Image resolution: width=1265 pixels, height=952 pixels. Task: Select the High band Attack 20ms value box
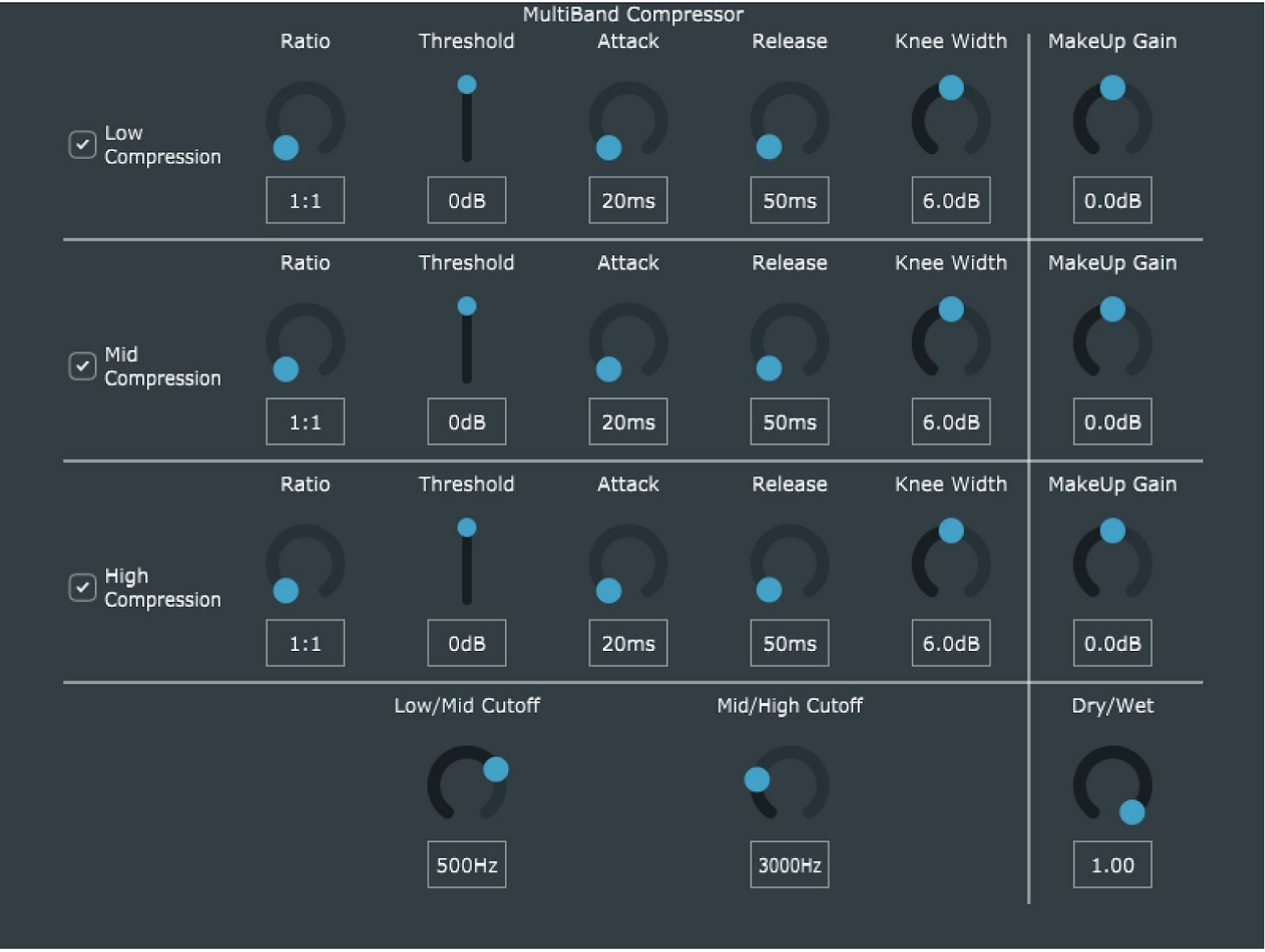click(628, 643)
